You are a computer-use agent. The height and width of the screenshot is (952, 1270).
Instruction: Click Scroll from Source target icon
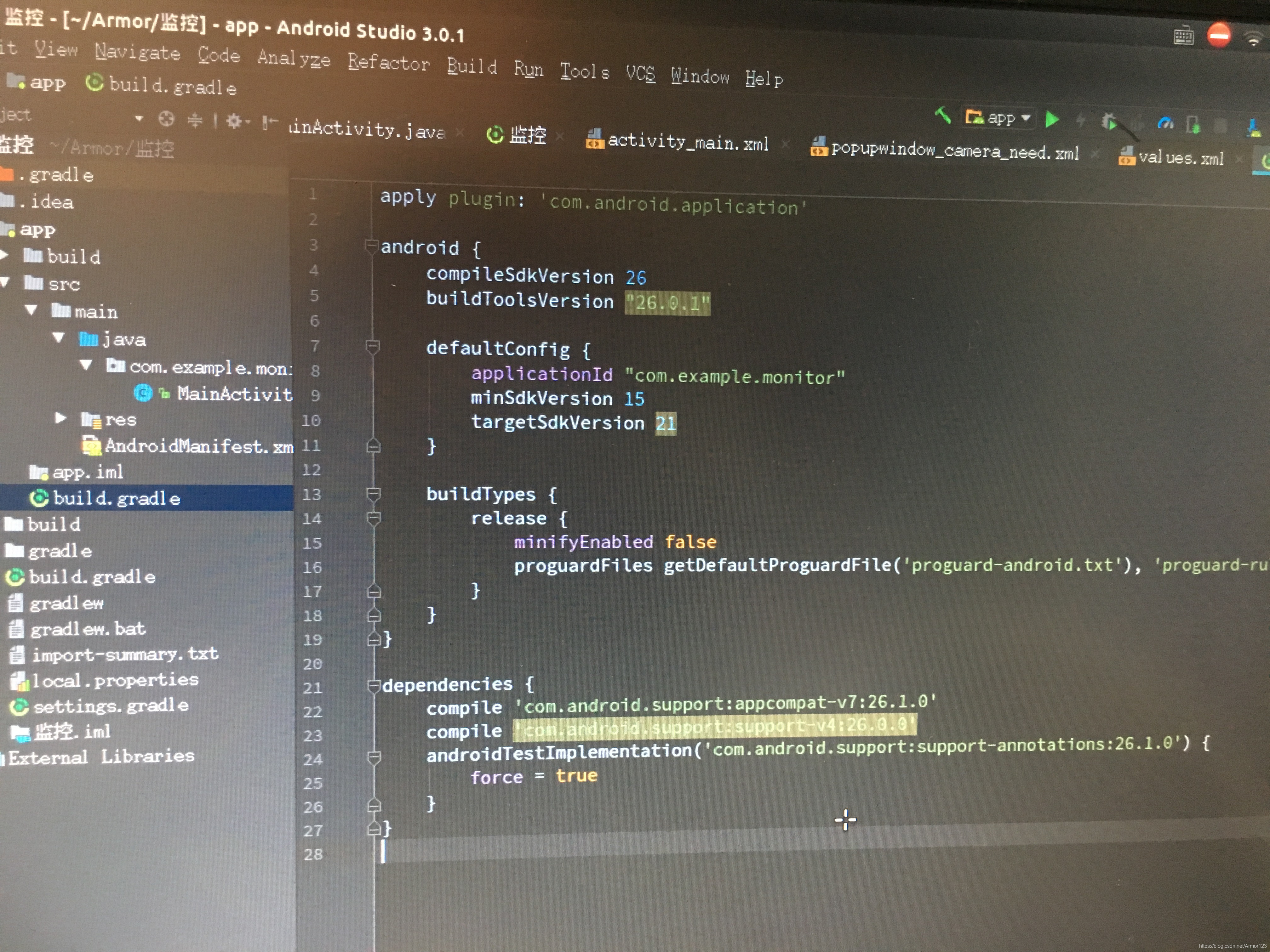[166, 119]
